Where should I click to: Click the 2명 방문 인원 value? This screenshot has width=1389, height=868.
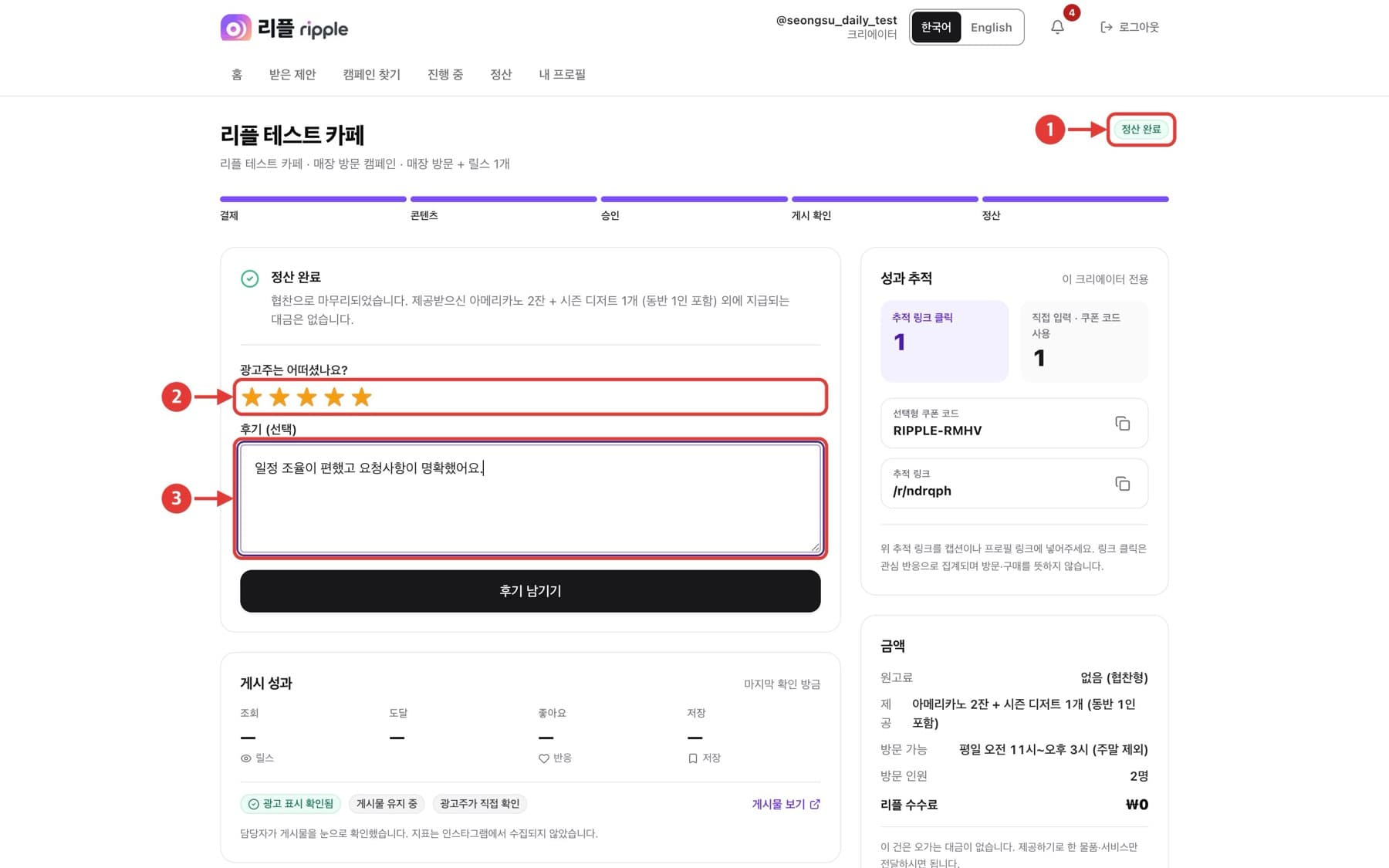coord(1139,776)
